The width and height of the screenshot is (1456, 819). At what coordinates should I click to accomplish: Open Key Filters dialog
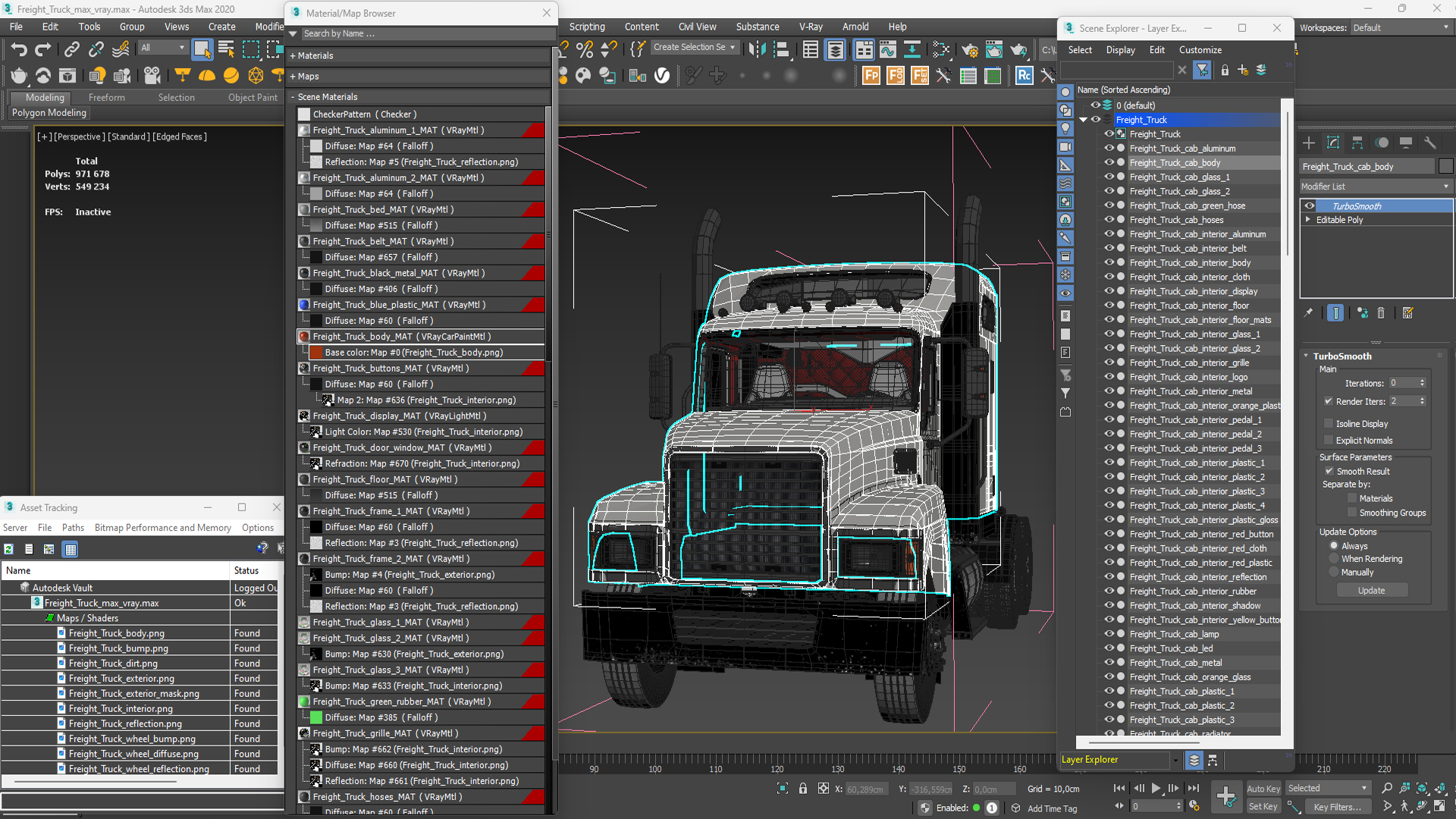click(x=1337, y=807)
